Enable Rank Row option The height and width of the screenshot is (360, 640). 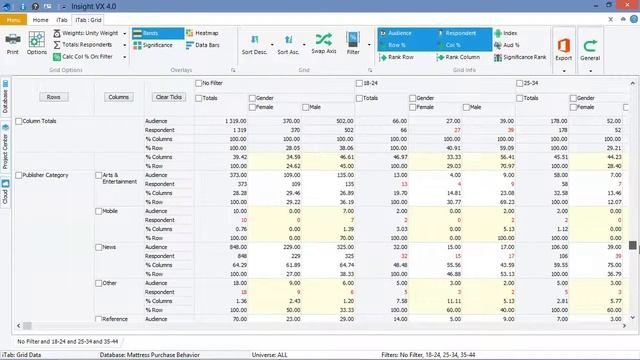[x=396, y=57]
